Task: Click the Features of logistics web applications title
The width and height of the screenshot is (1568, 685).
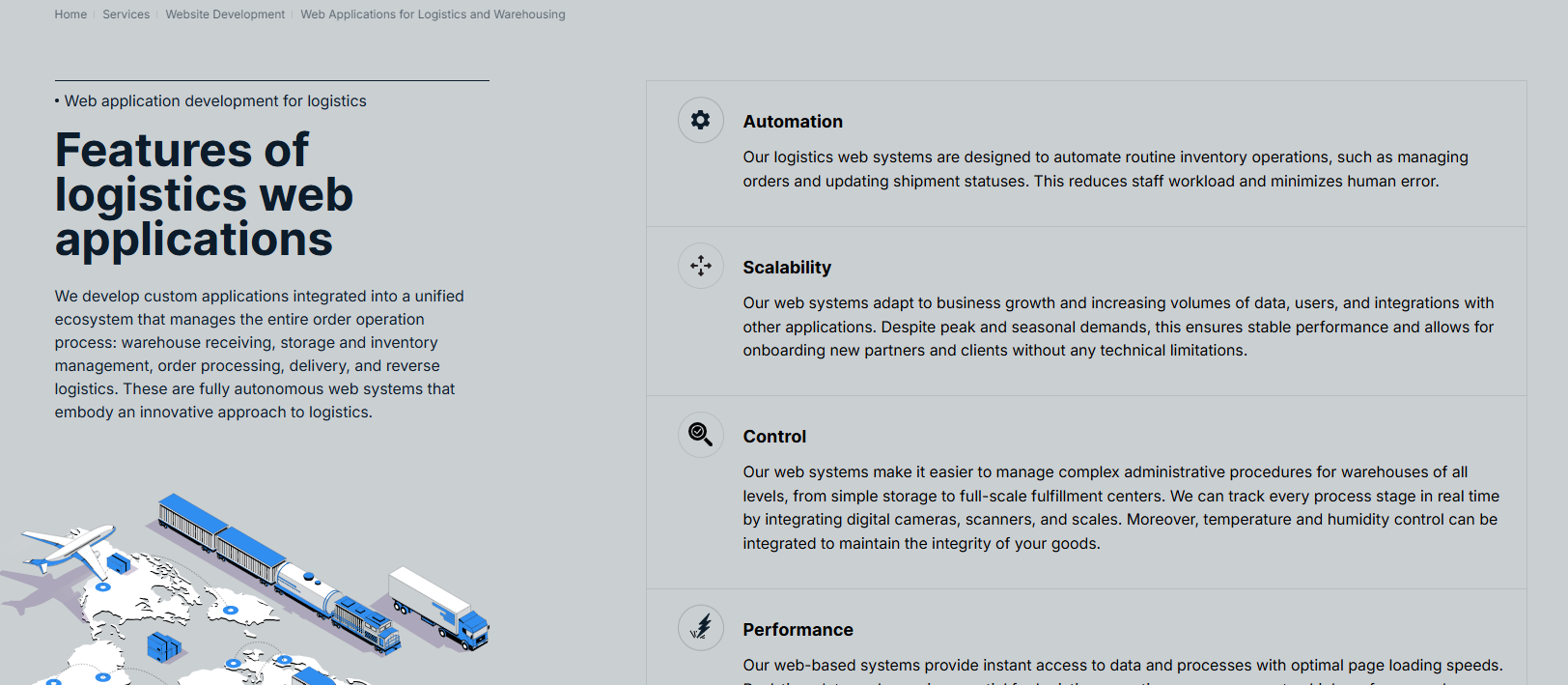Action: pos(204,195)
